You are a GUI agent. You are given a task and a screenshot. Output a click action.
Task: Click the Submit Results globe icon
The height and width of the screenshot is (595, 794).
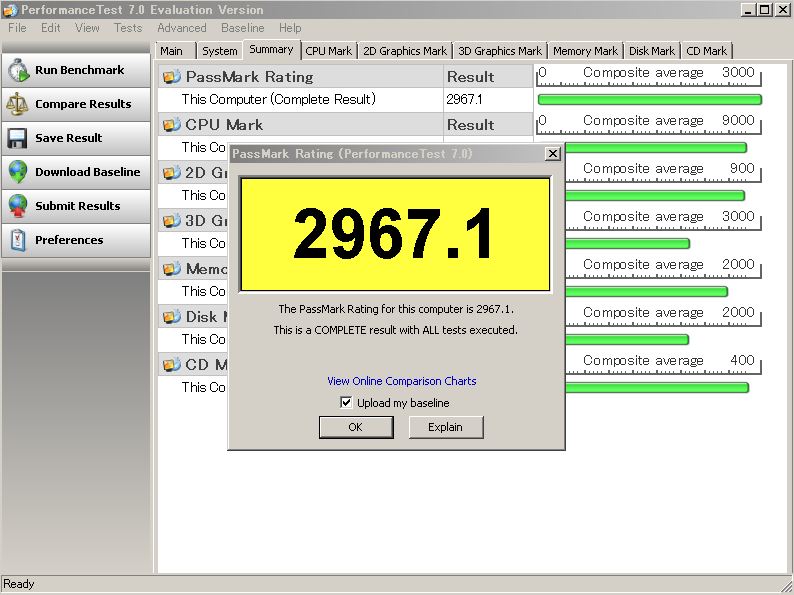tap(18, 206)
